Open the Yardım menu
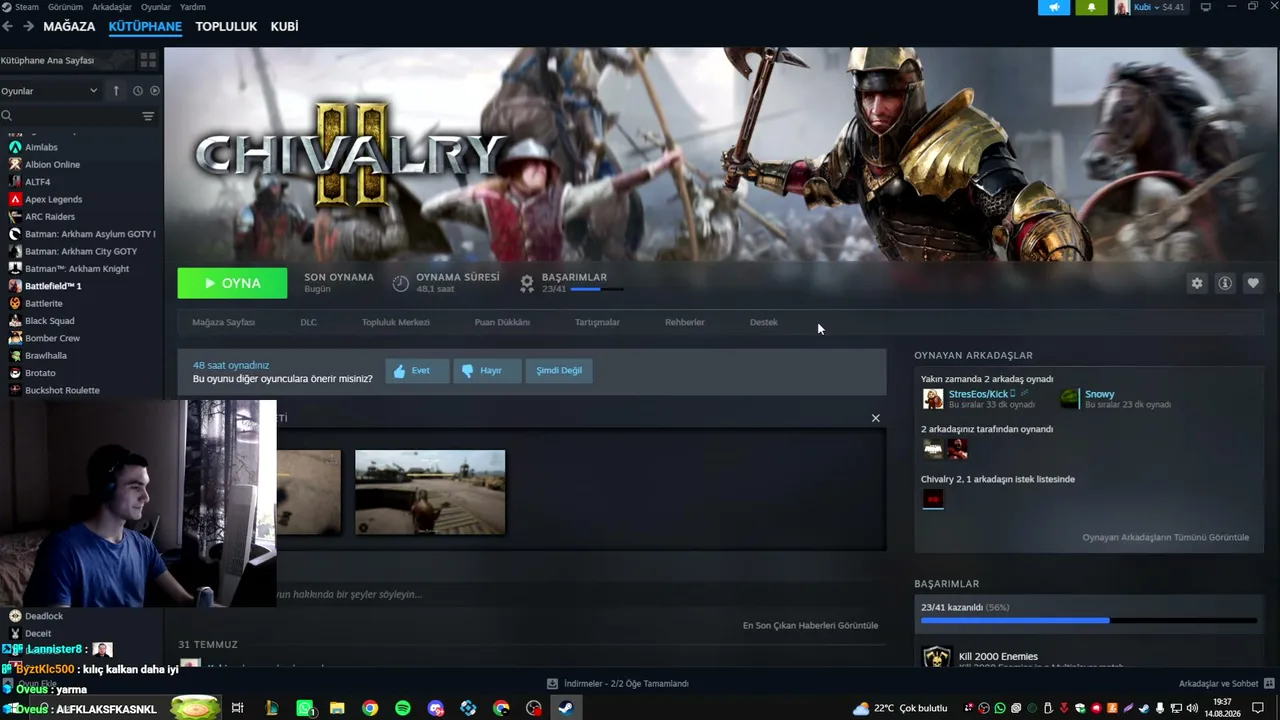1280x720 pixels. click(x=192, y=7)
